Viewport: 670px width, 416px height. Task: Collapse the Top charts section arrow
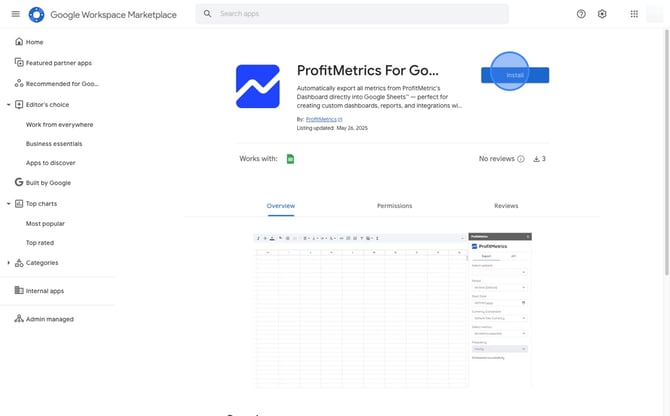8,204
